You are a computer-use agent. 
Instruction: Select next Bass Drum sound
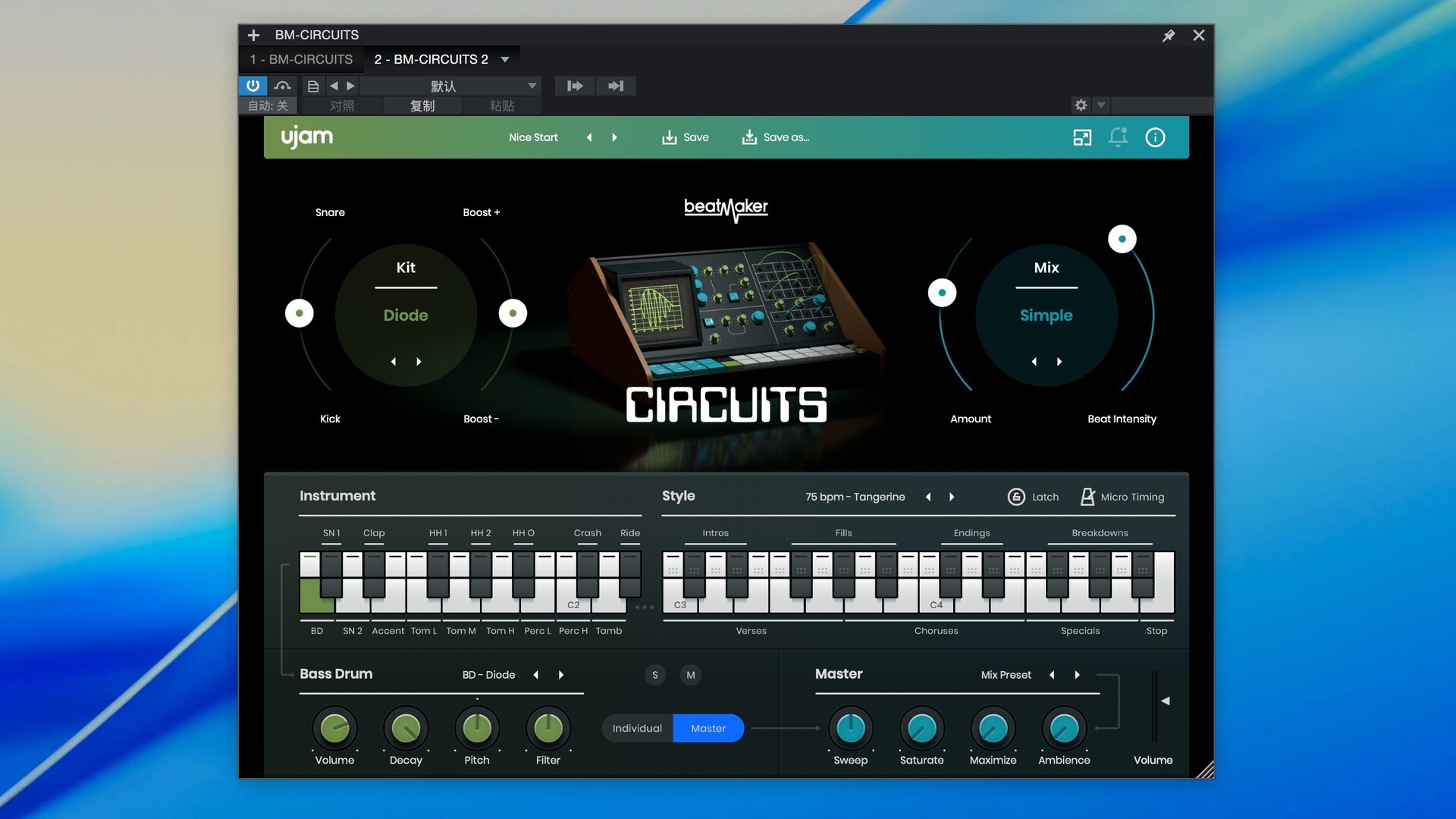pos(561,675)
